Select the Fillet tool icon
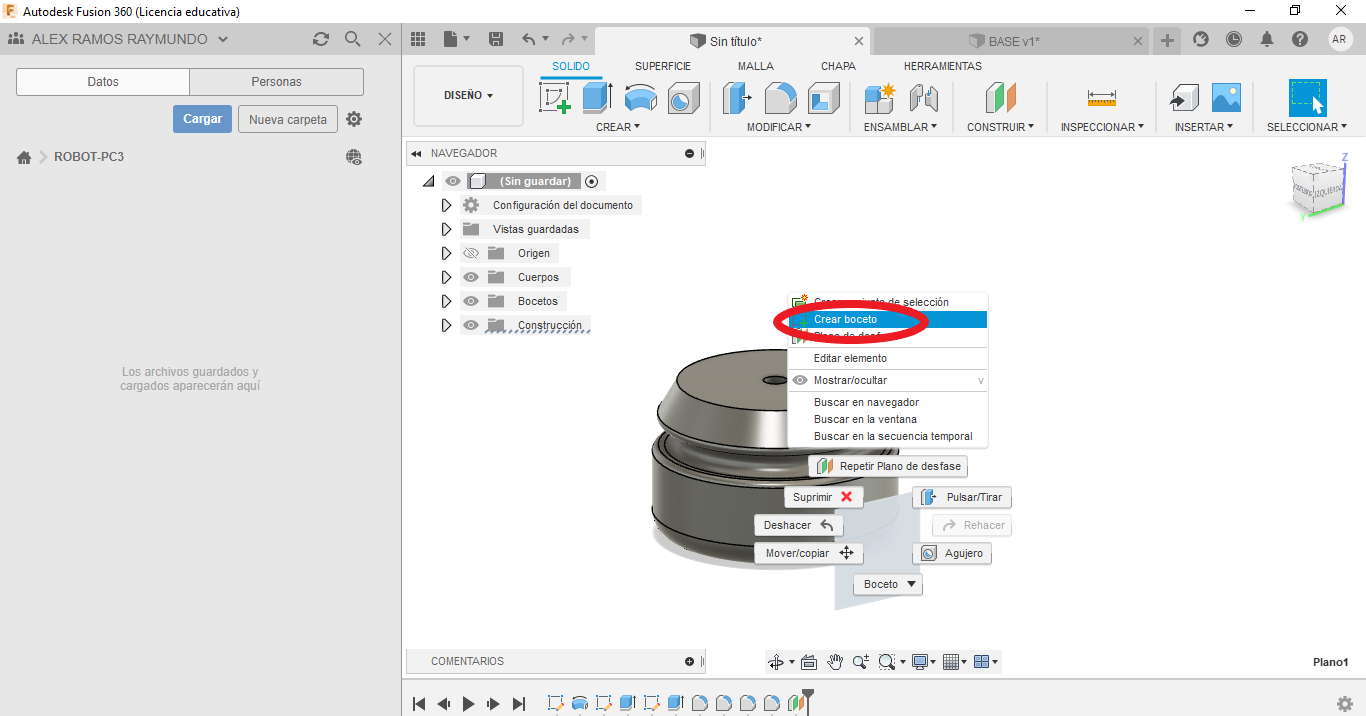Image resolution: width=1366 pixels, height=716 pixels. coord(781,98)
